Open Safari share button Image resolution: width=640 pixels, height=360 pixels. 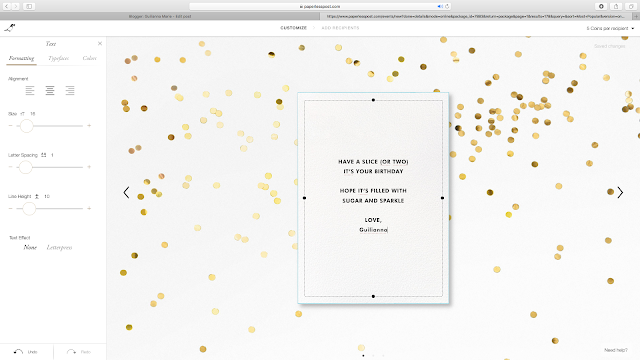pos(616,6)
